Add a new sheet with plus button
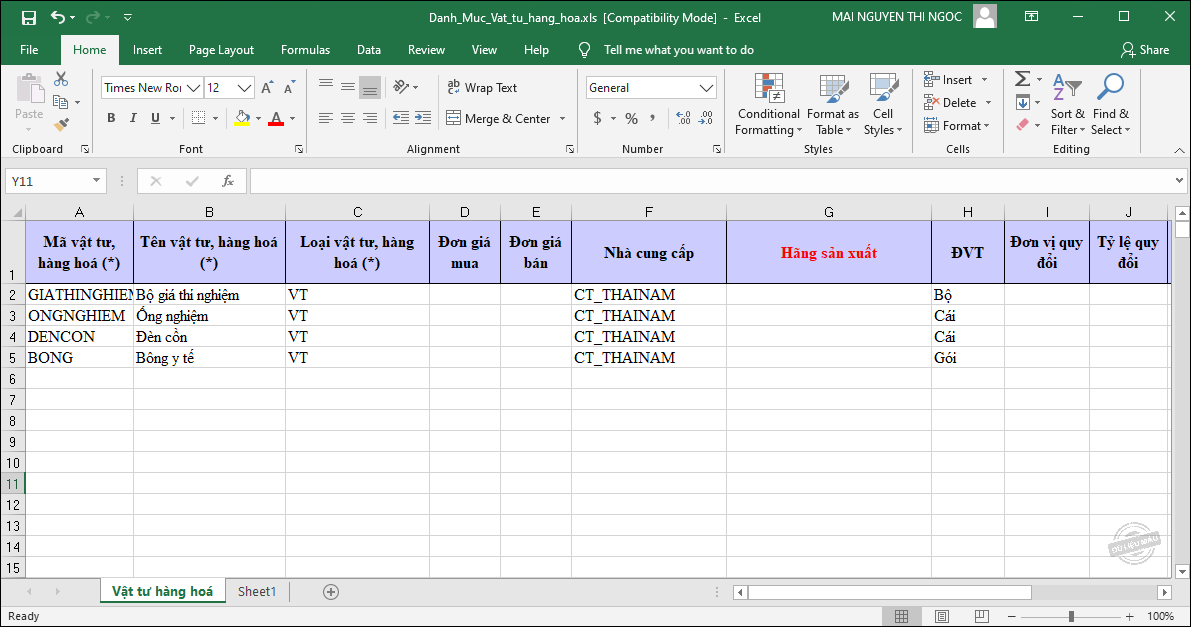This screenshot has width=1191, height=627. click(331, 592)
